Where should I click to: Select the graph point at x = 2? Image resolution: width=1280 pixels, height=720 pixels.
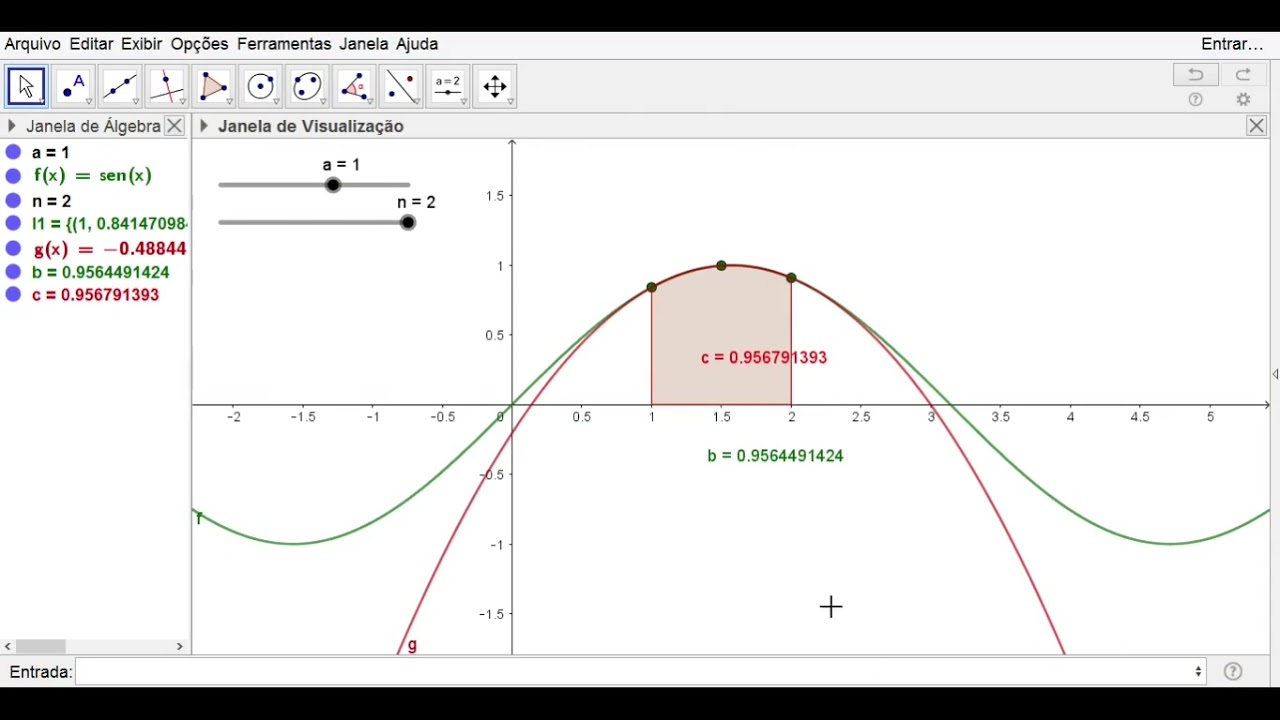[x=792, y=278]
